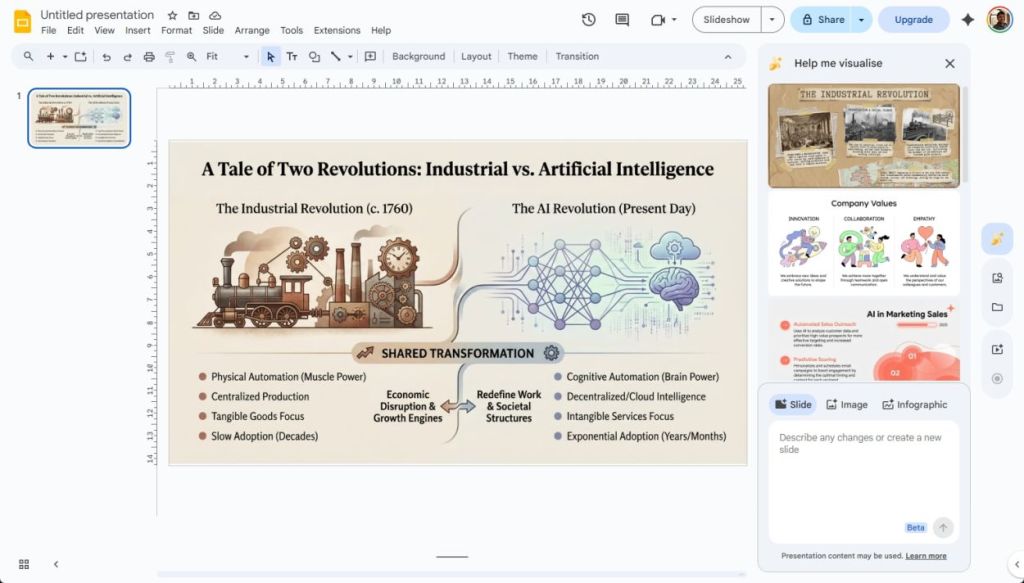This screenshot has height=583, width=1024.
Task: Open comments via the speech bubble icon
Action: 622,18
